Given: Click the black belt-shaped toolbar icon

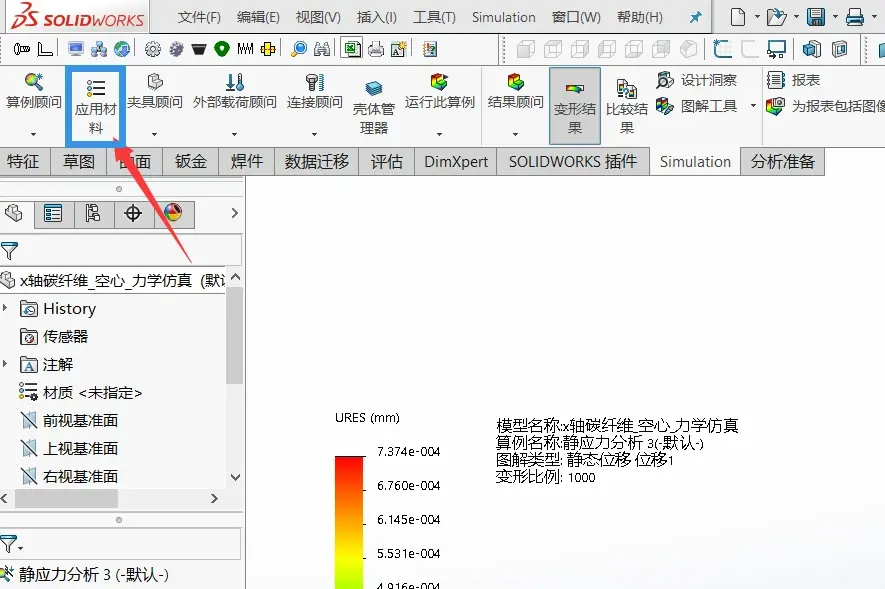Looking at the screenshot, I should pyautogui.click(x=199, y=49).
